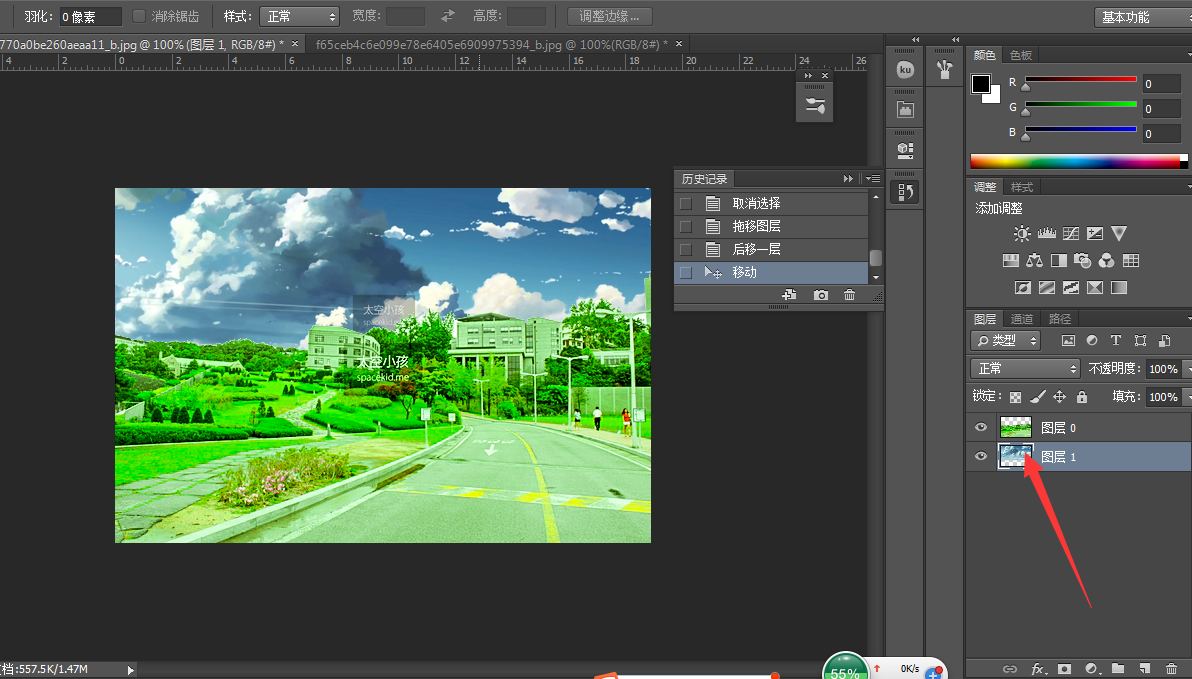Viewport: 1192px width, 679px height.
Task: Click the 调整边缘... button
Action: [x=609, y=17]
